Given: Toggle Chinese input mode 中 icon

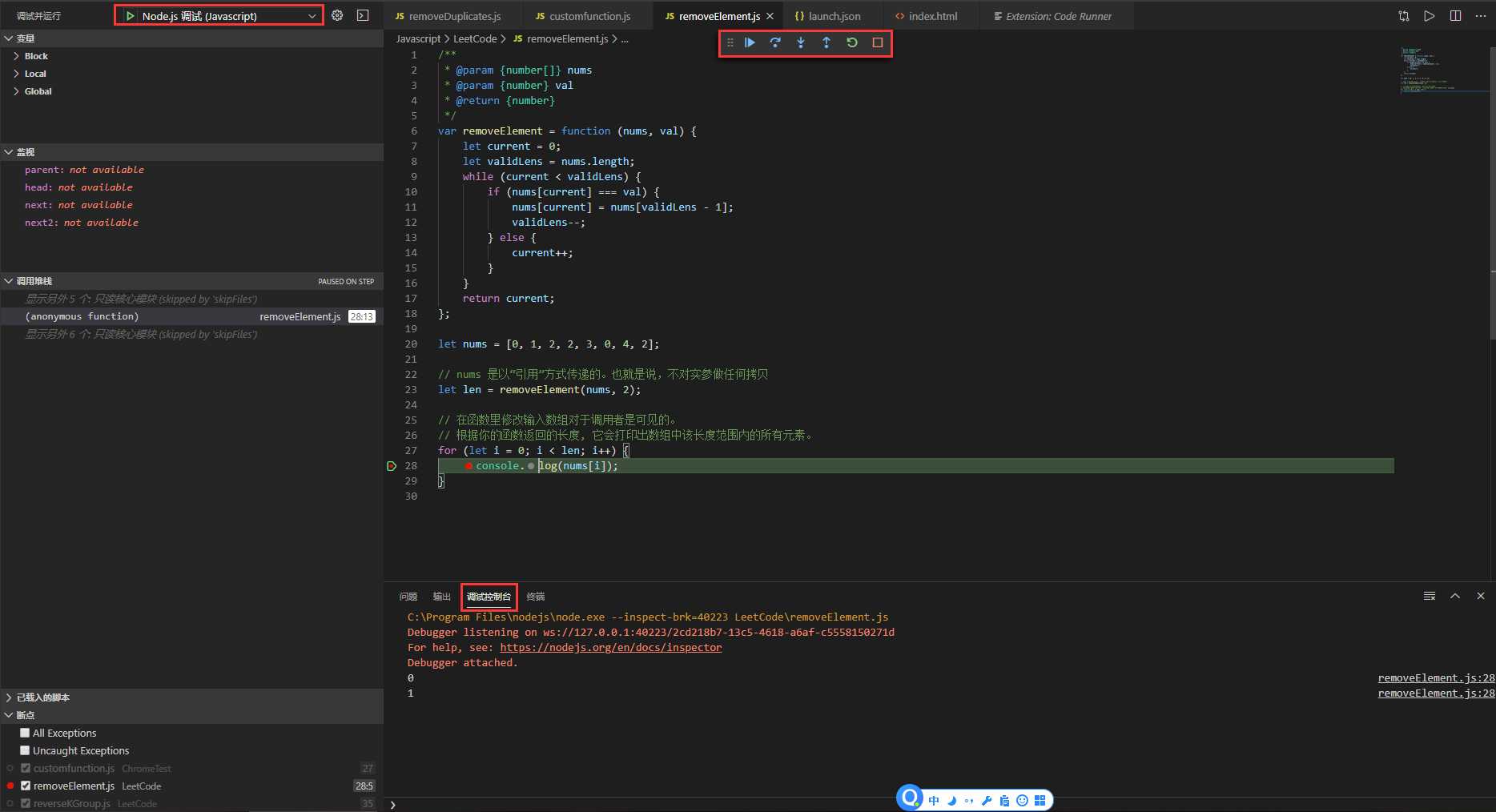Looking at the screenshot, I should [x=934, y=801].
